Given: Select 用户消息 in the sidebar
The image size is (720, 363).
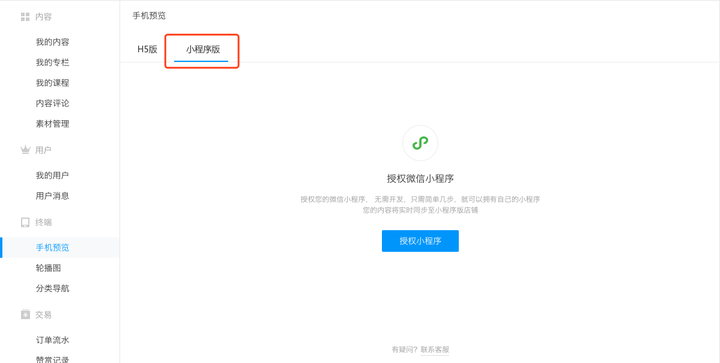Looking at the screenshot, I should [52, 196].
